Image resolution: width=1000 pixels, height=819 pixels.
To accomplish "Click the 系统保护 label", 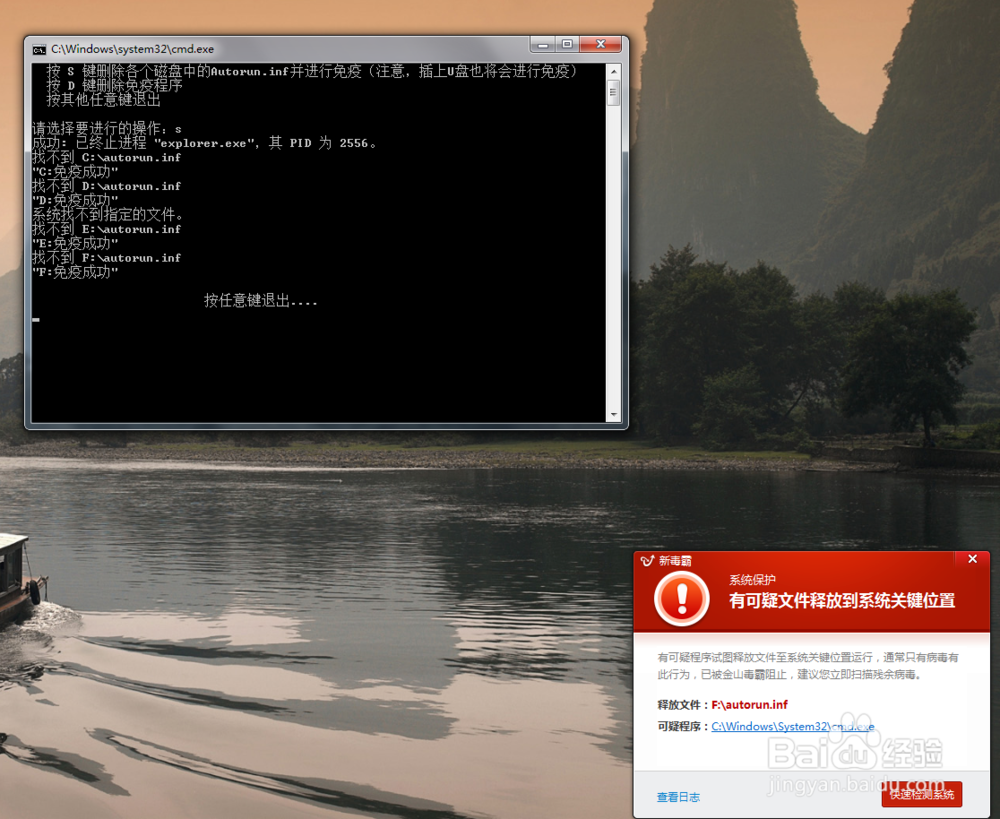I will (x=752, y=580).
